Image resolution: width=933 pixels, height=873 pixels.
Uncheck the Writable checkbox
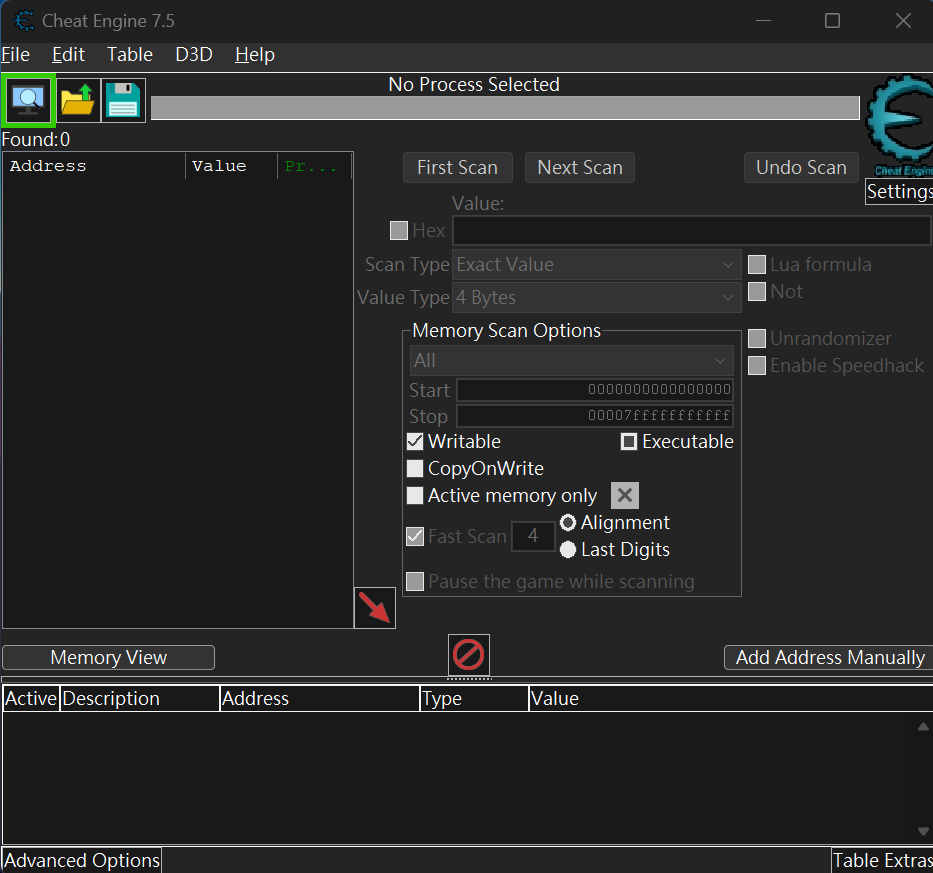415,441
